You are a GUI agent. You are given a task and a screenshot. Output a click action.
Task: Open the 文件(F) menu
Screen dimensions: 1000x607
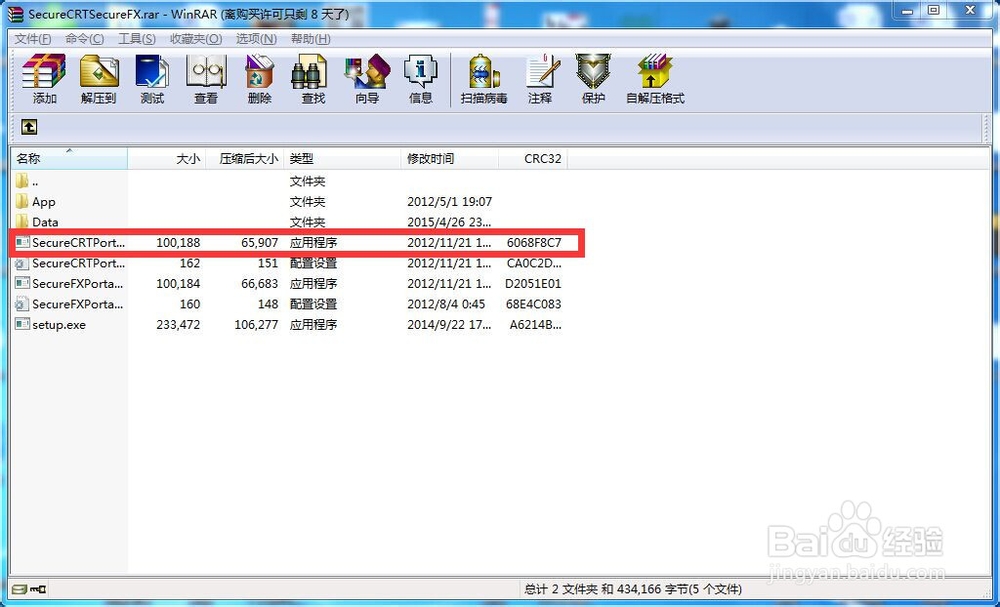(33, 39)
